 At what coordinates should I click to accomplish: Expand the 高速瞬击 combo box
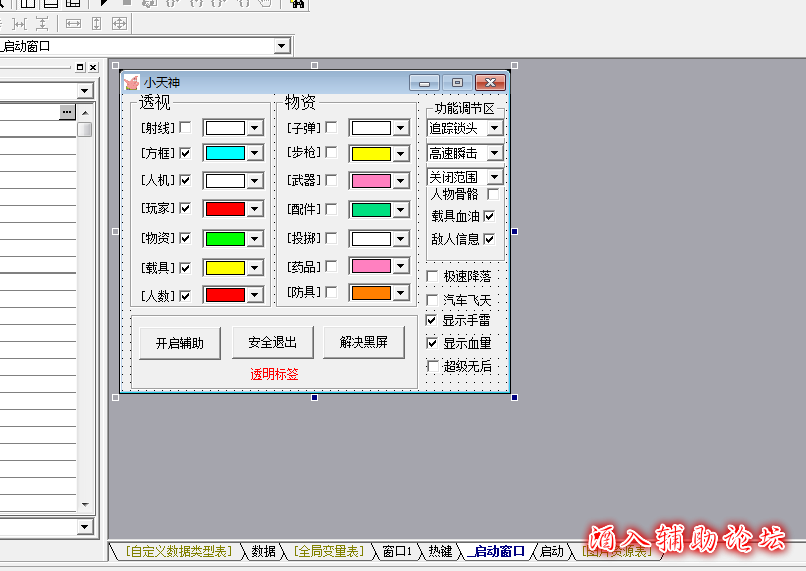pyautogui.click(x=494, y=153)
